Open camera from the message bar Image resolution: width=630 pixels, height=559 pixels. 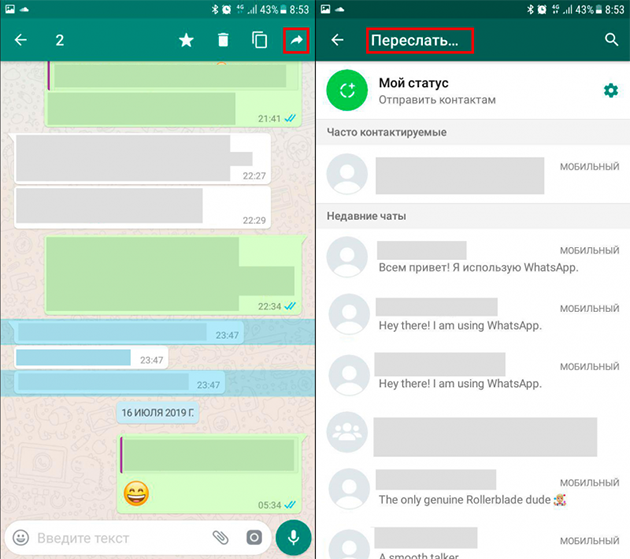pos(254,538)
